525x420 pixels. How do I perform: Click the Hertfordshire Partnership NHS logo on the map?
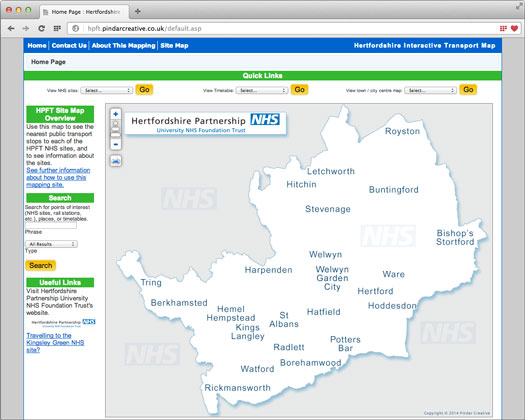point(206,123)
